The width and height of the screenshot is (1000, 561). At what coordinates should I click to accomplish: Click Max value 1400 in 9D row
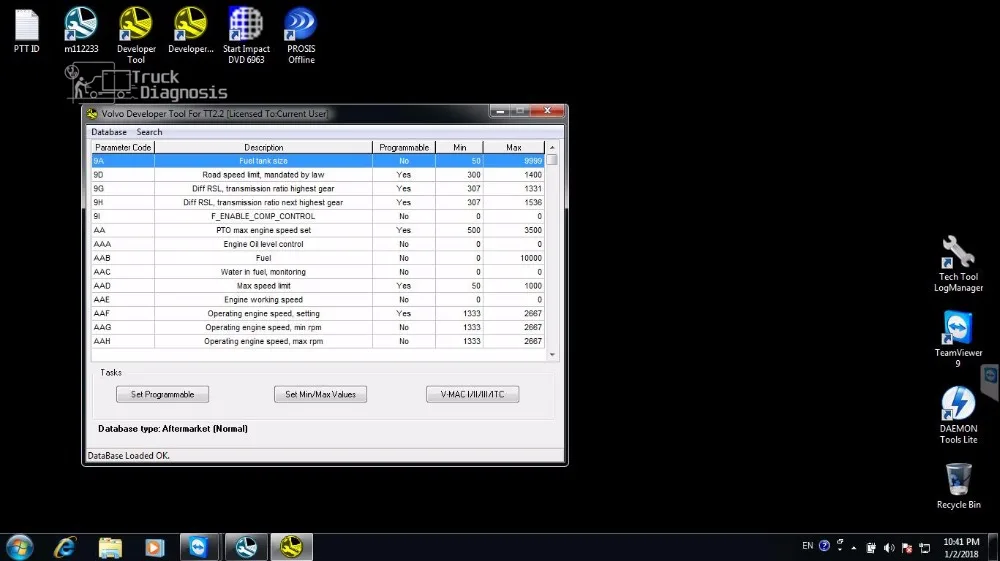514,175
